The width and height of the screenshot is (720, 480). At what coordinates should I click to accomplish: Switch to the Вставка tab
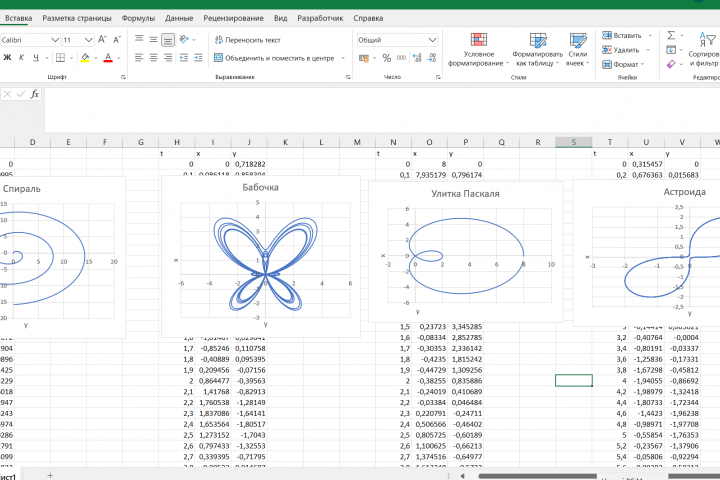coord(18,18)
